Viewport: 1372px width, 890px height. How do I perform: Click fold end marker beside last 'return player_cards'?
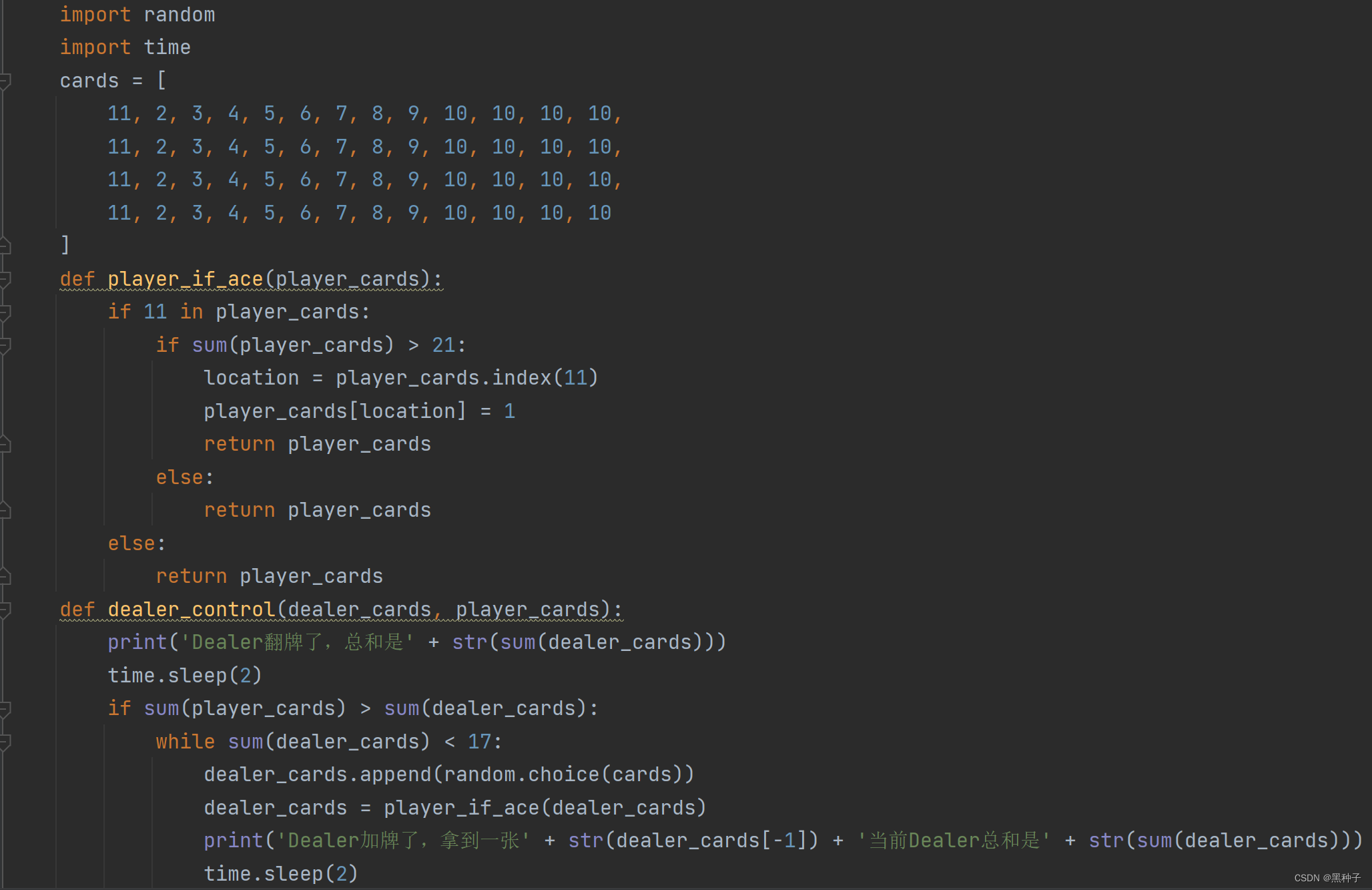tap(5, 576)
